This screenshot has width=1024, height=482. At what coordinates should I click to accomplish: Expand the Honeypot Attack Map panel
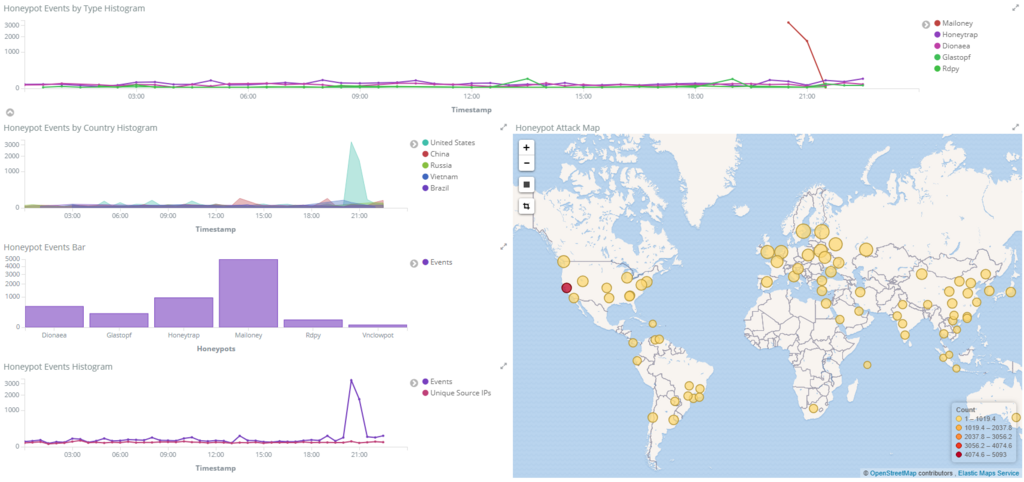click(x=1015, y=127)
